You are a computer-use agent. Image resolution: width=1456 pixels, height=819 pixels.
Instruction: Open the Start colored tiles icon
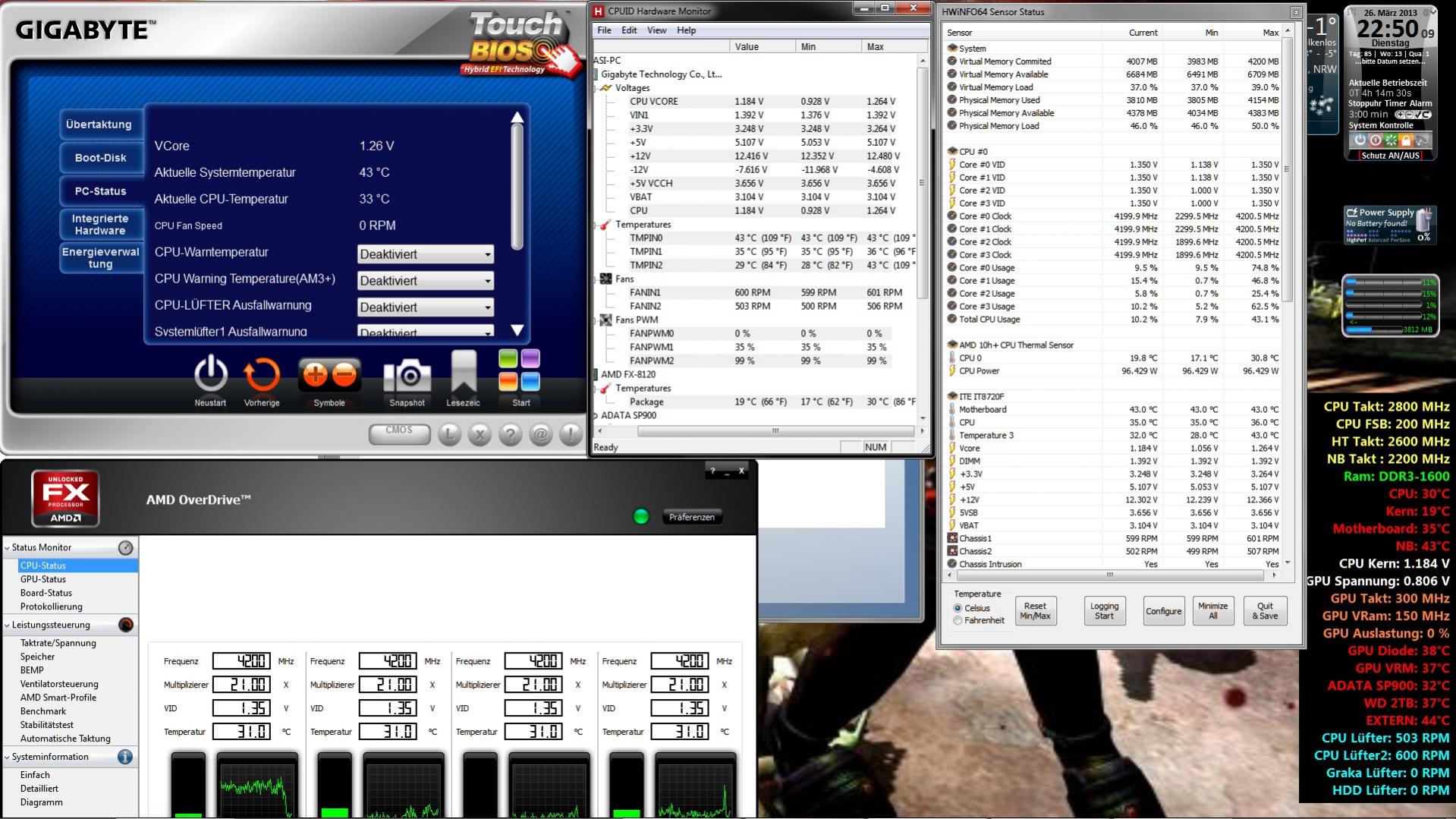pos(520,370)
